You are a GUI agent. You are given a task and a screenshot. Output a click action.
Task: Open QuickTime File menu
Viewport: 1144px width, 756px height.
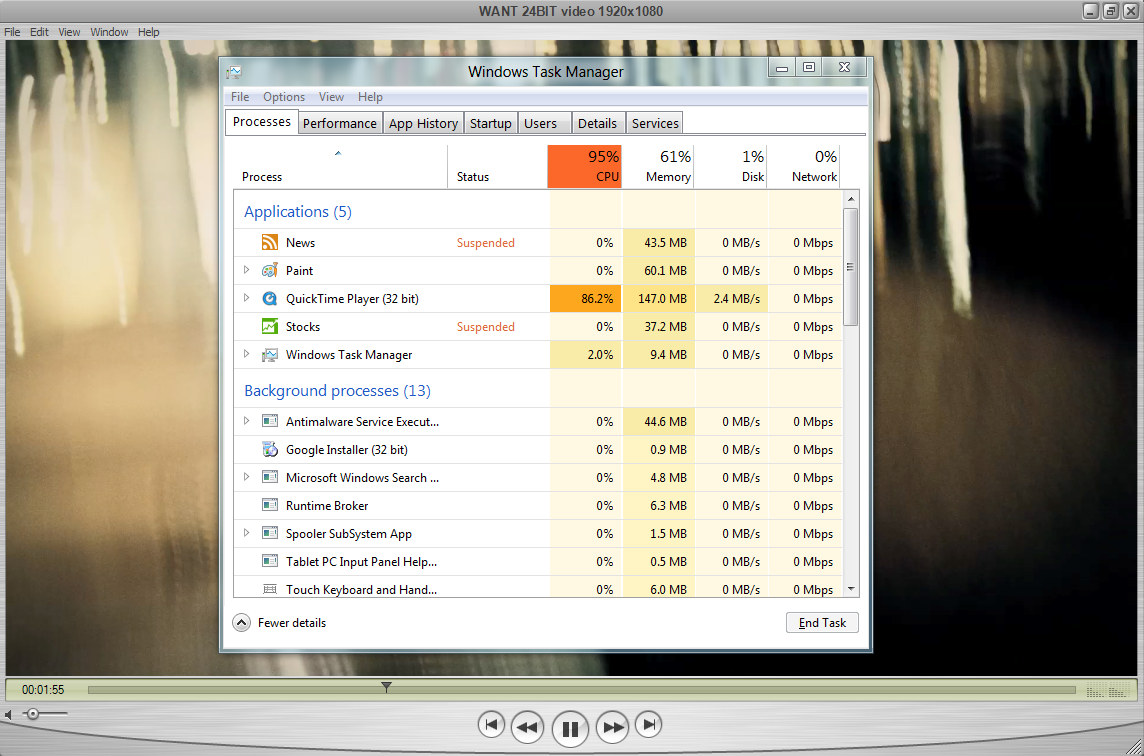coord(12,32)
